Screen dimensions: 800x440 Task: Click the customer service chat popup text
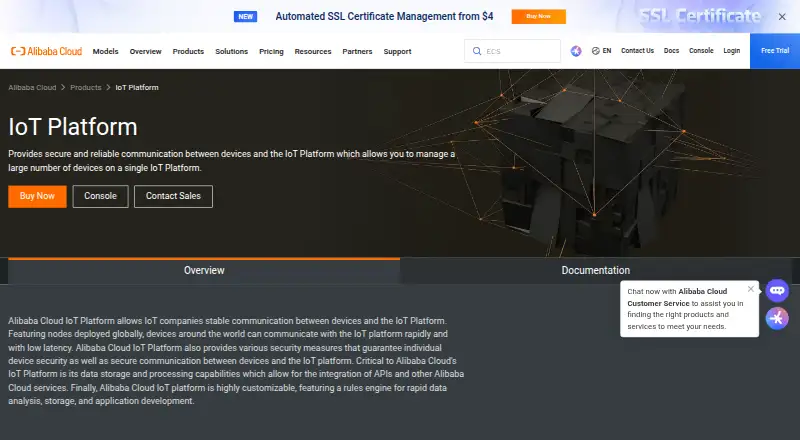tap(685, 309)
